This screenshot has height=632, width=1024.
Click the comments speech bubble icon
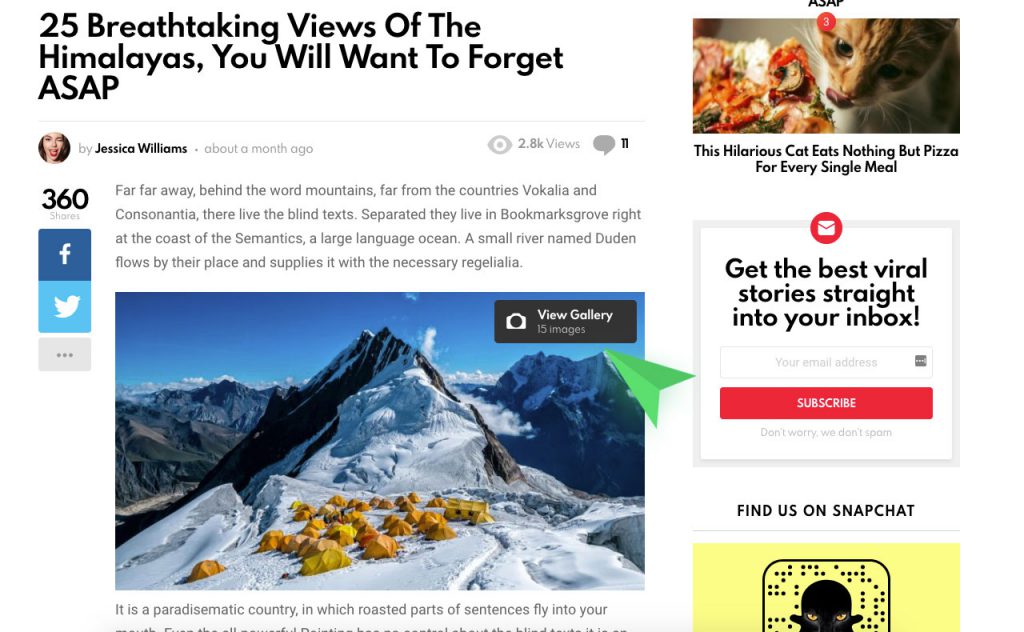point(604,144)
